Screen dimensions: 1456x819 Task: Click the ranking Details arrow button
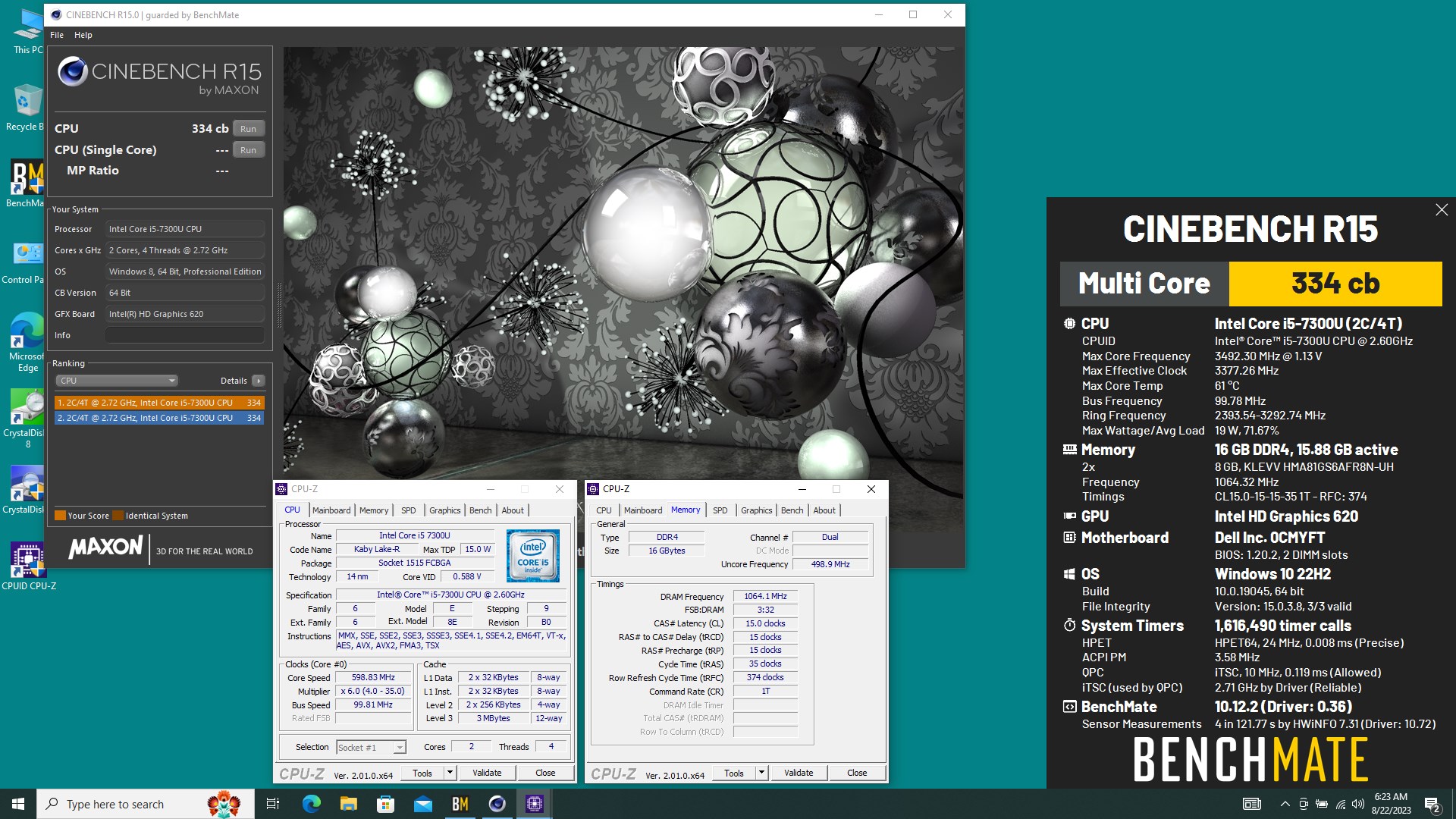259,381
